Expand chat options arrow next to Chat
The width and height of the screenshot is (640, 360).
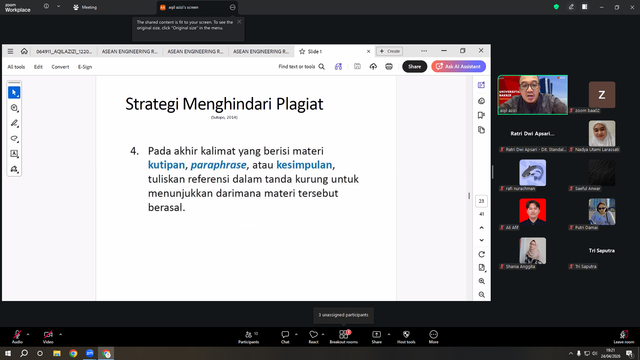click(296, 334)
